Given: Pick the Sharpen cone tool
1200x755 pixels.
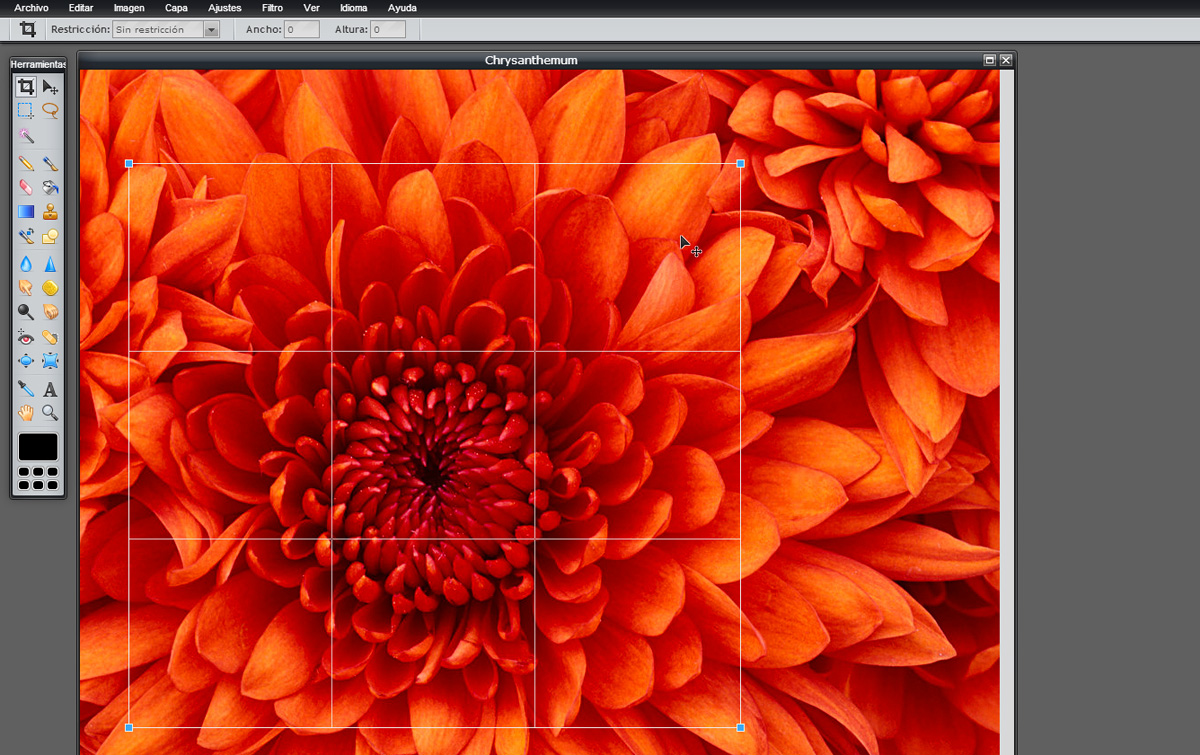Looking at the screenshot, I should pyautogui.click(x=50, y=264).
